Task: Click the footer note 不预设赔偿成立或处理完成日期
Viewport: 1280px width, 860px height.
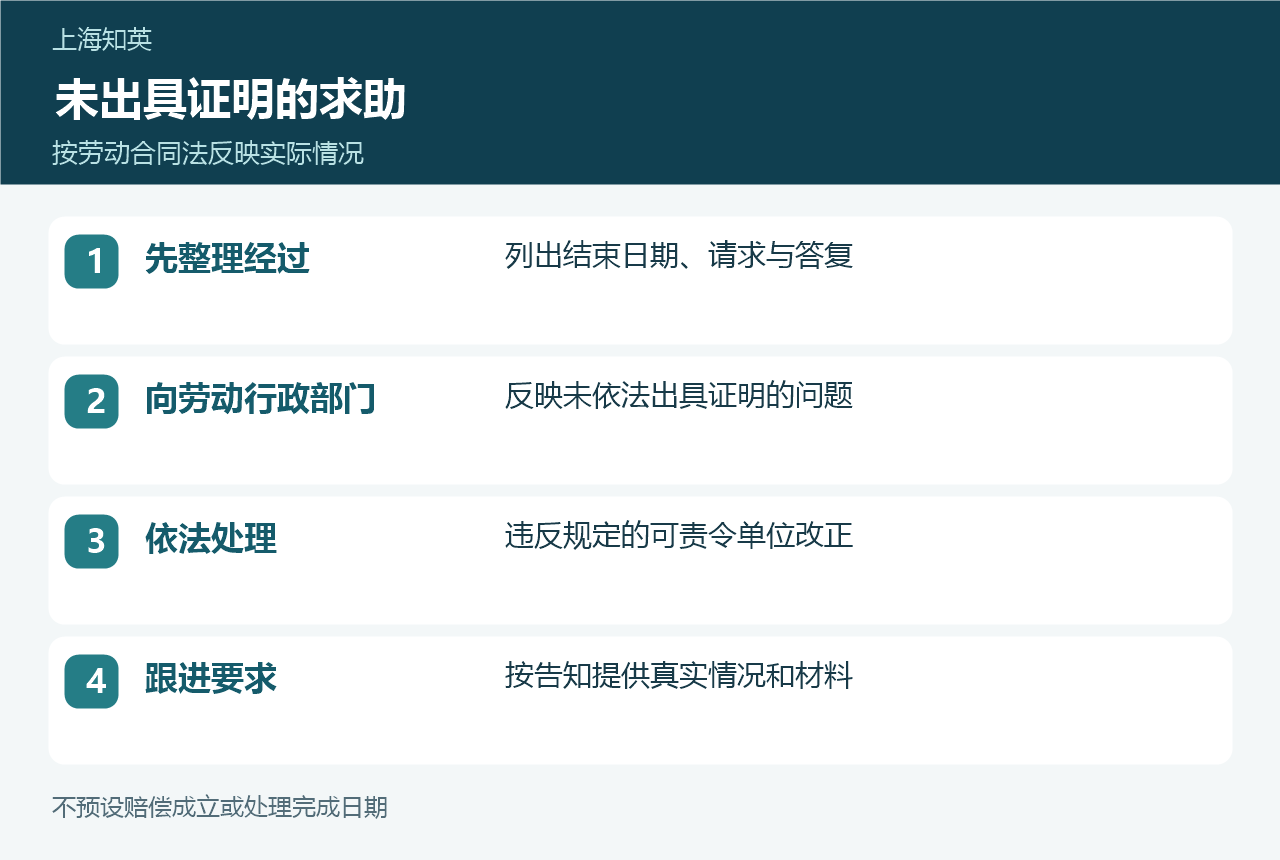Action: pos(220,807)
